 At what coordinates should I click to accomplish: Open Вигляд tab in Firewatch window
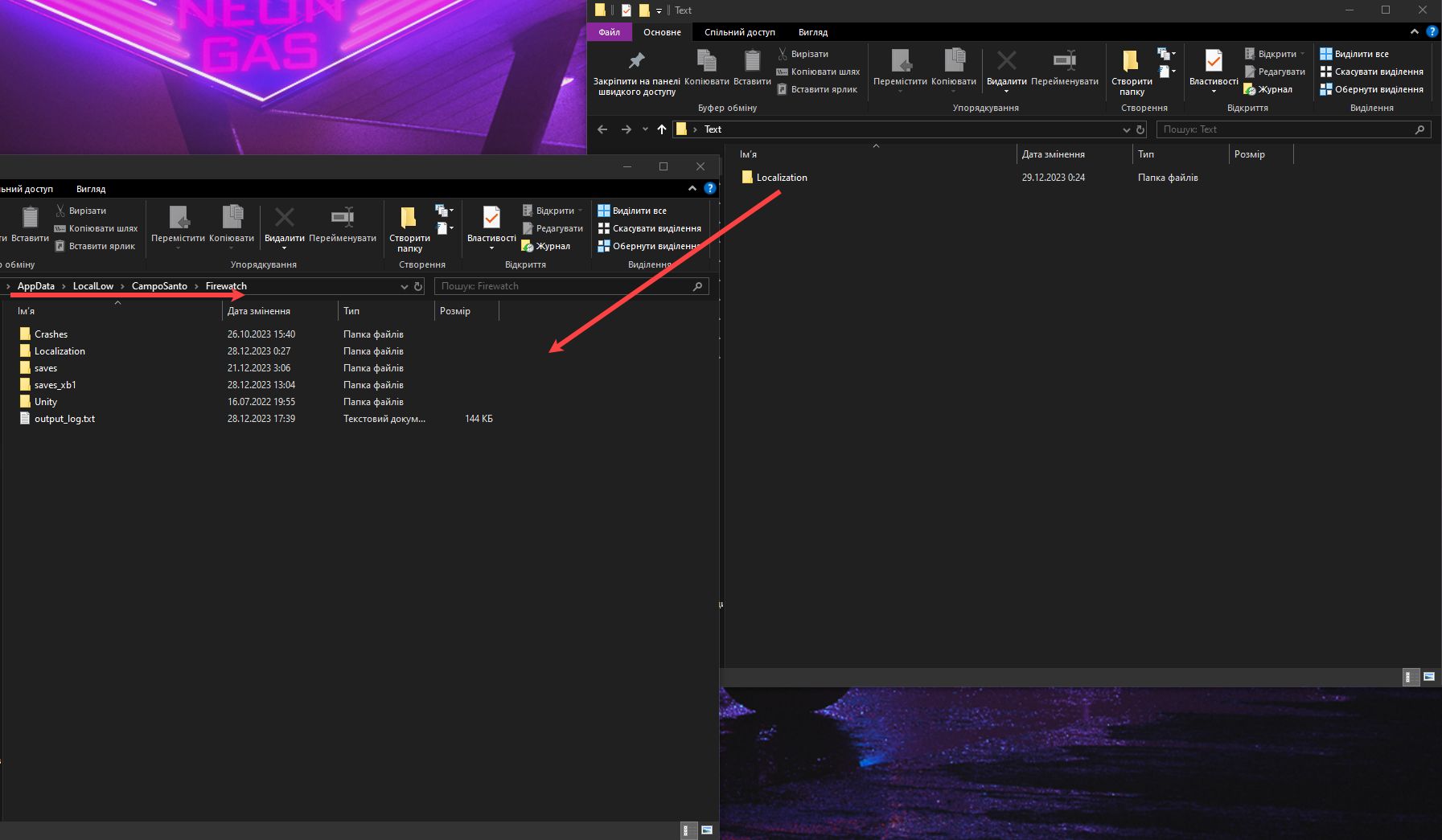click(x=91, y=189)
